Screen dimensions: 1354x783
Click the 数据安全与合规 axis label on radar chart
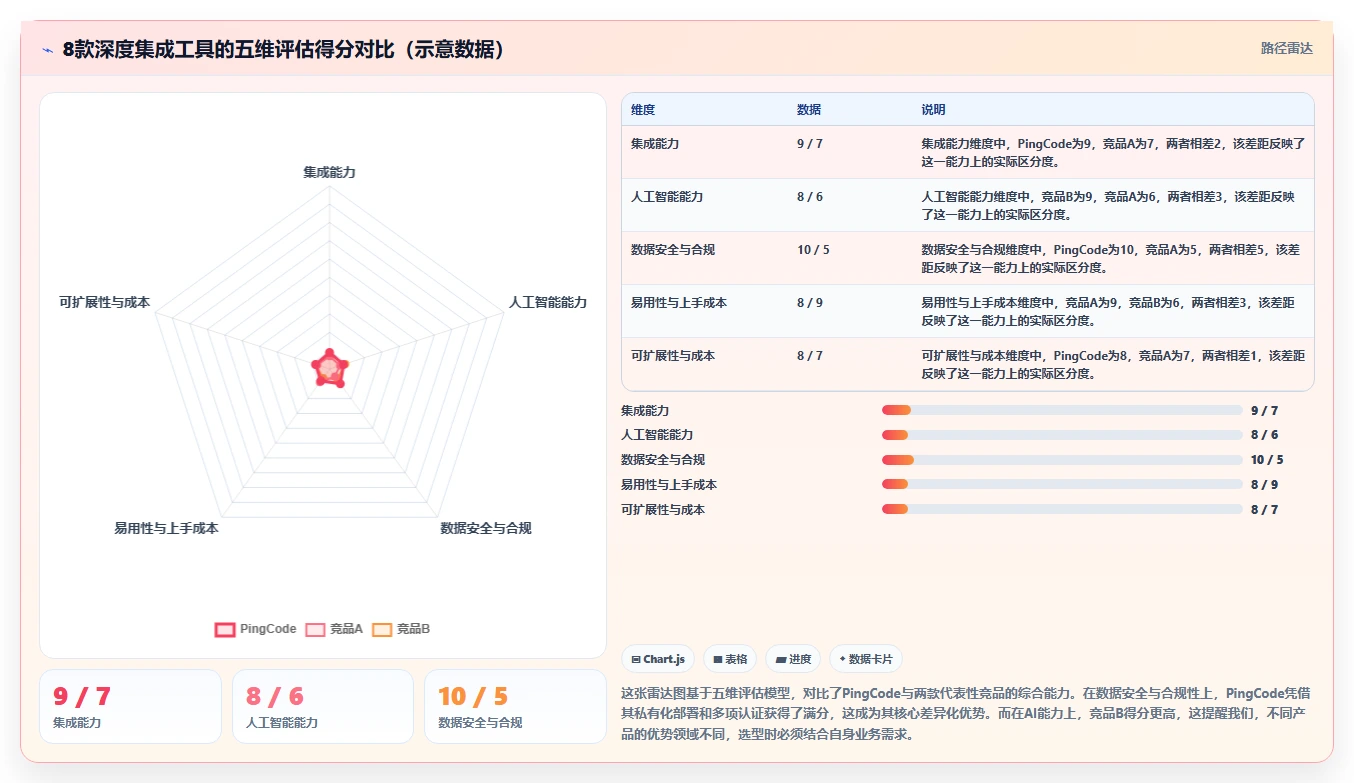point(486,528)
